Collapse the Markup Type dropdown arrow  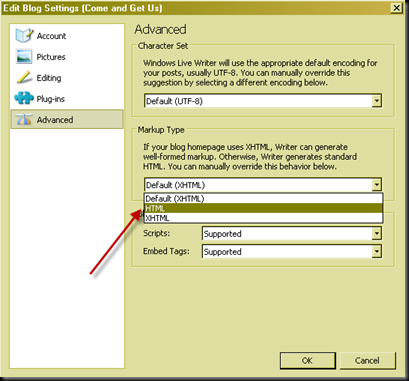pyautogui.click(x=377, y=184)
